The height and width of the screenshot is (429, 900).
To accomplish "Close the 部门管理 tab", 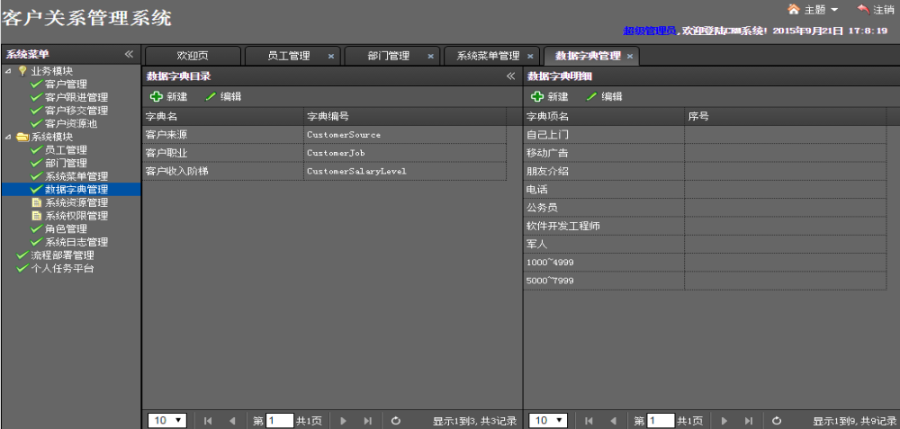I will pyautogui.click(x=430, y=56).
